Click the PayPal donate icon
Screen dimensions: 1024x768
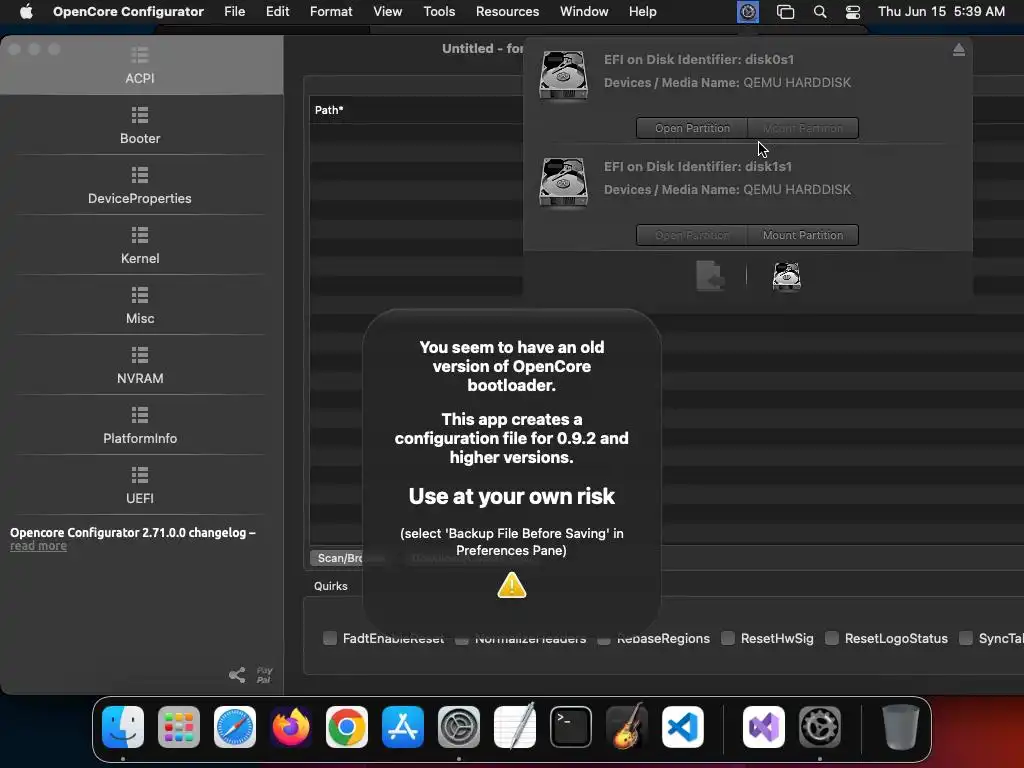264,675
